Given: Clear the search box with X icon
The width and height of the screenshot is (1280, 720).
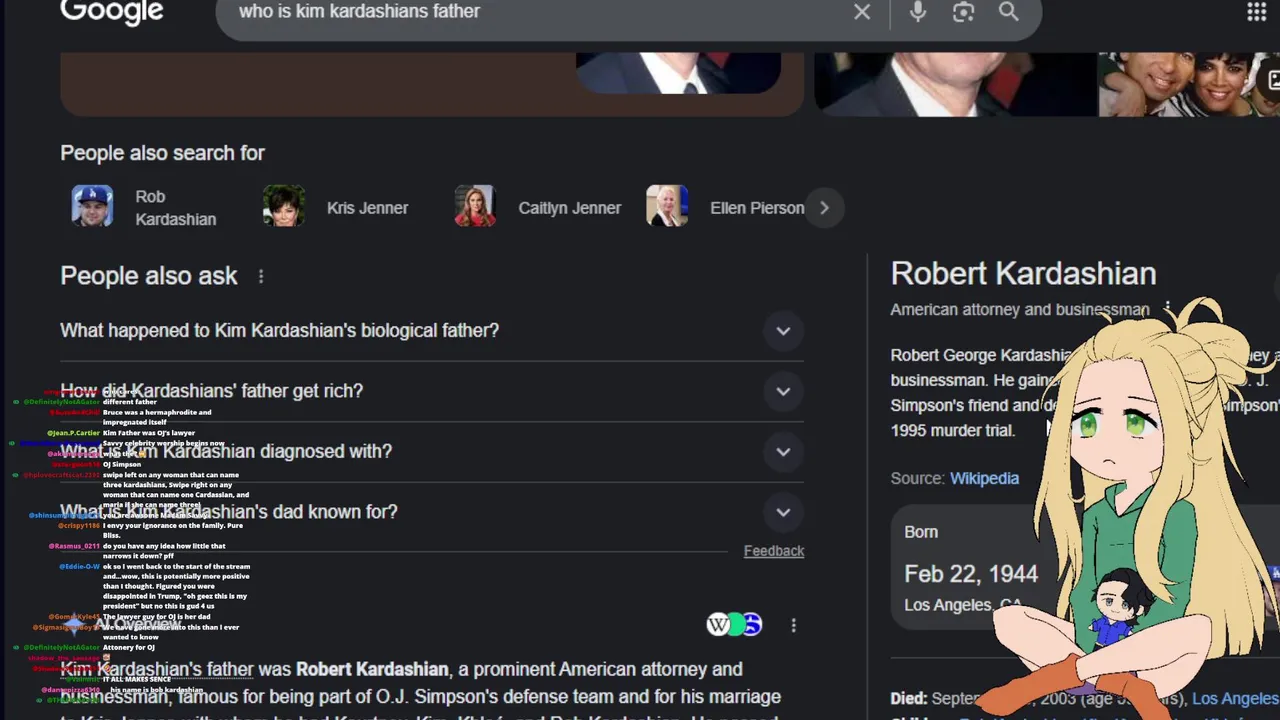Looking at the screenshot, I should click(x=862, y=12).
